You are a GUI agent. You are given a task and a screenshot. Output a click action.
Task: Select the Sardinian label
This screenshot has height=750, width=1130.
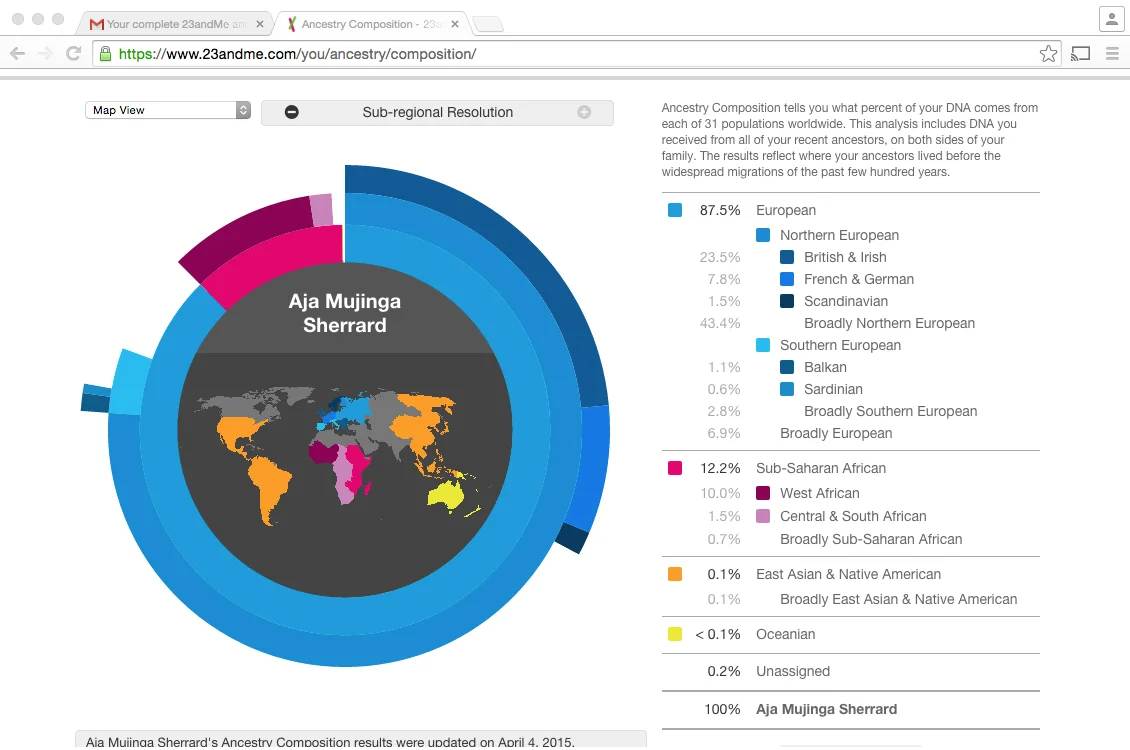coord(833,389)
